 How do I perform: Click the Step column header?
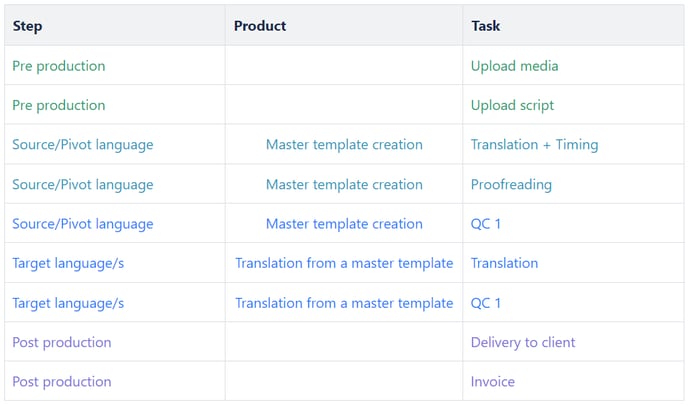pos(28,26)
